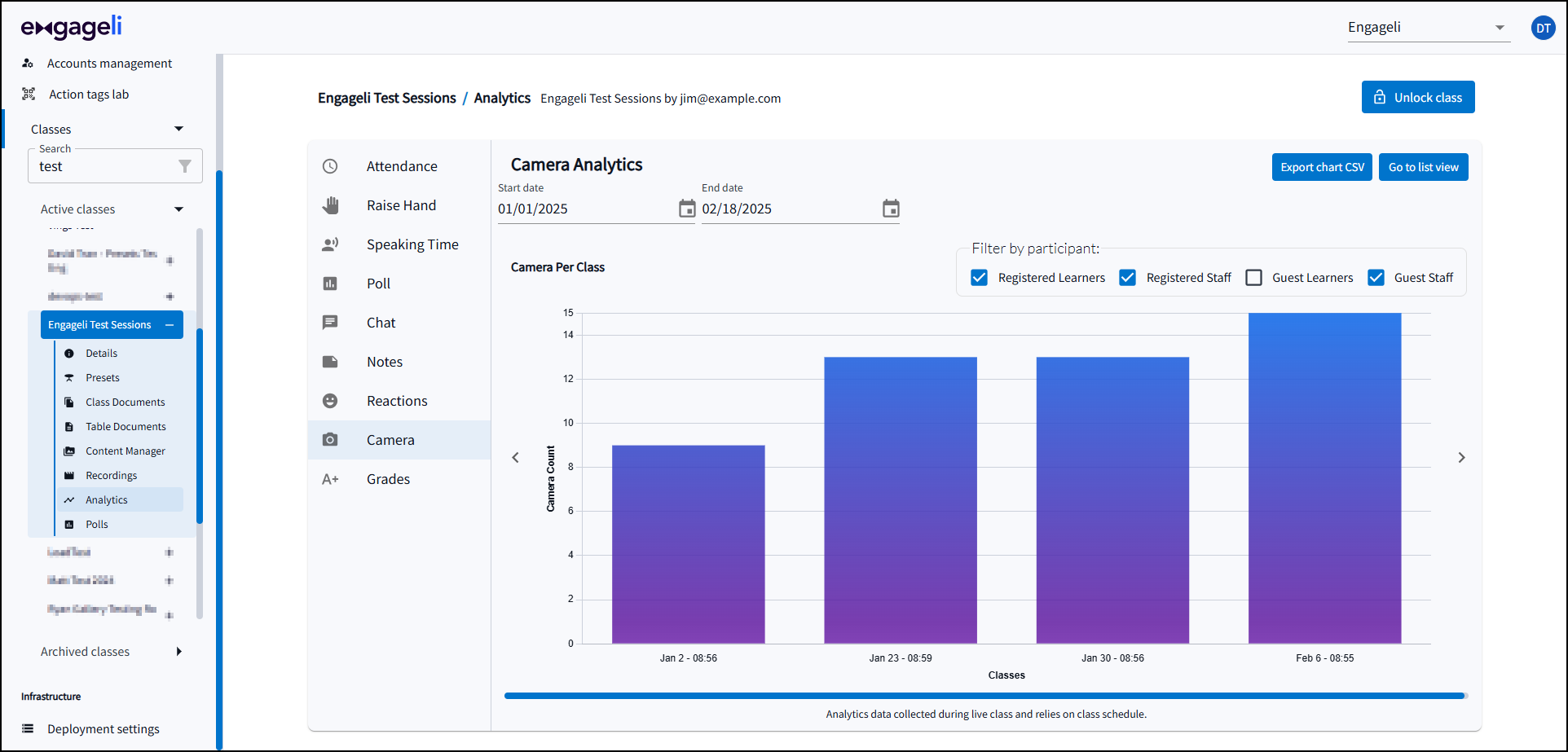Viewport: 1568px width, 752px height.
Task: Click the DT user avatar
Action: (1543, 29)
